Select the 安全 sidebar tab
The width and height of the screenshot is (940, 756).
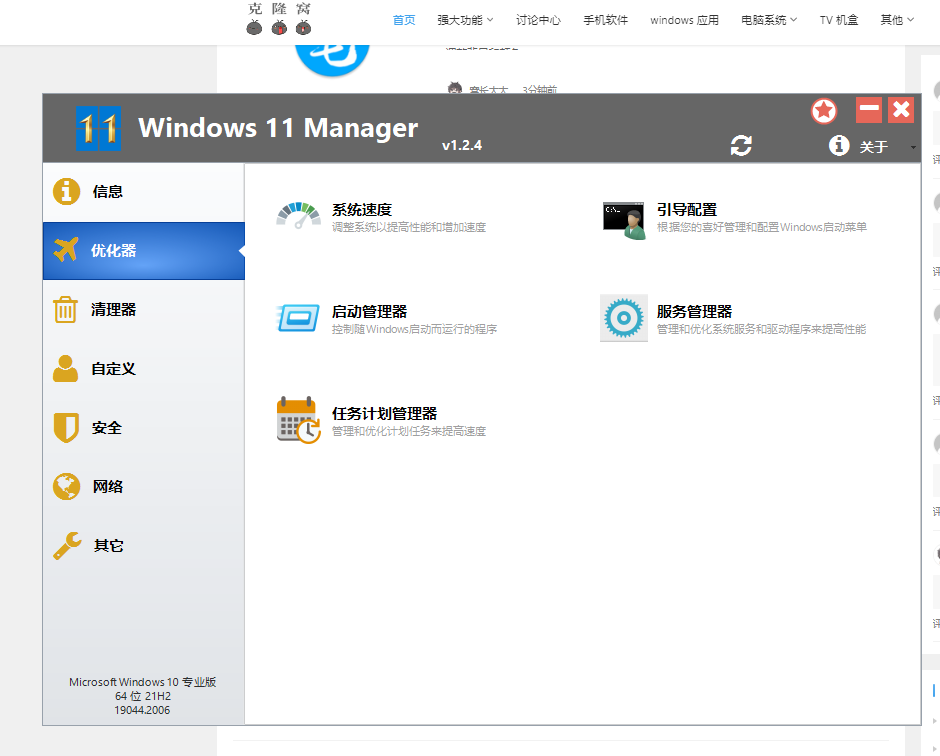click(x=144, y=427)
